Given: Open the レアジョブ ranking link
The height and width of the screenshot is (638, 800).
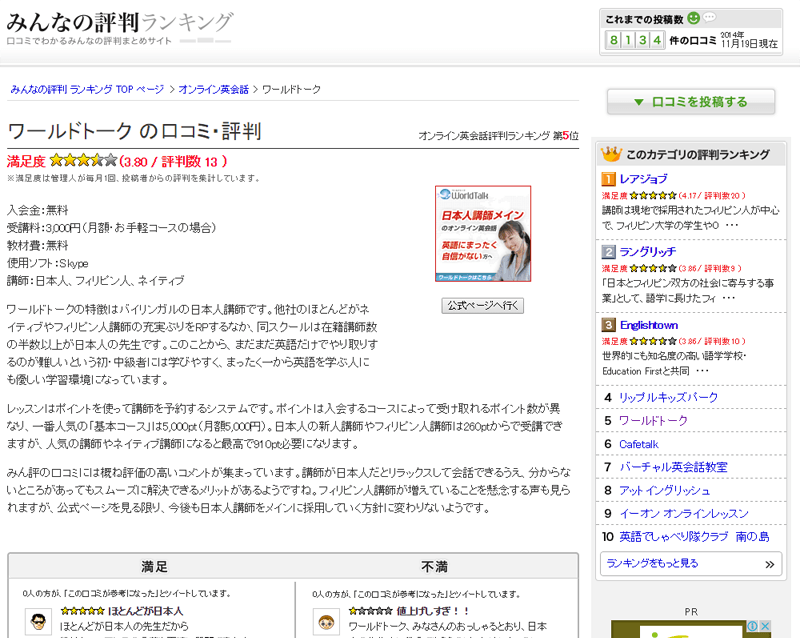Looking at the screenshot, I should (643, 179).
